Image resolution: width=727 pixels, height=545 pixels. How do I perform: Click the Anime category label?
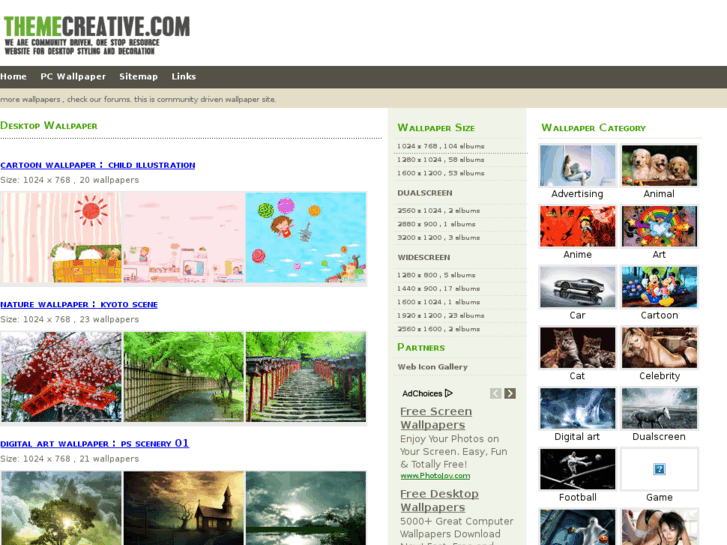click(577, 255)
